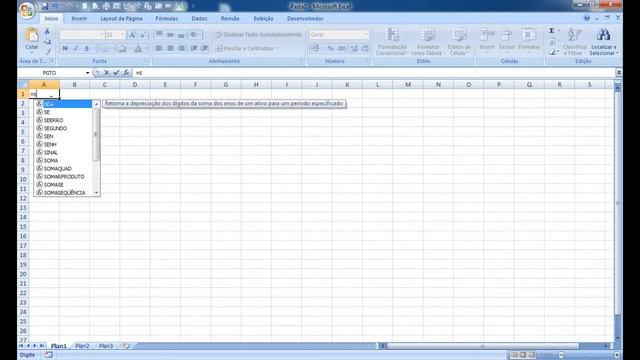Viewport: 640px width, 360px height.
Task: Click the thousands separator 000 button
Action: 342,49
